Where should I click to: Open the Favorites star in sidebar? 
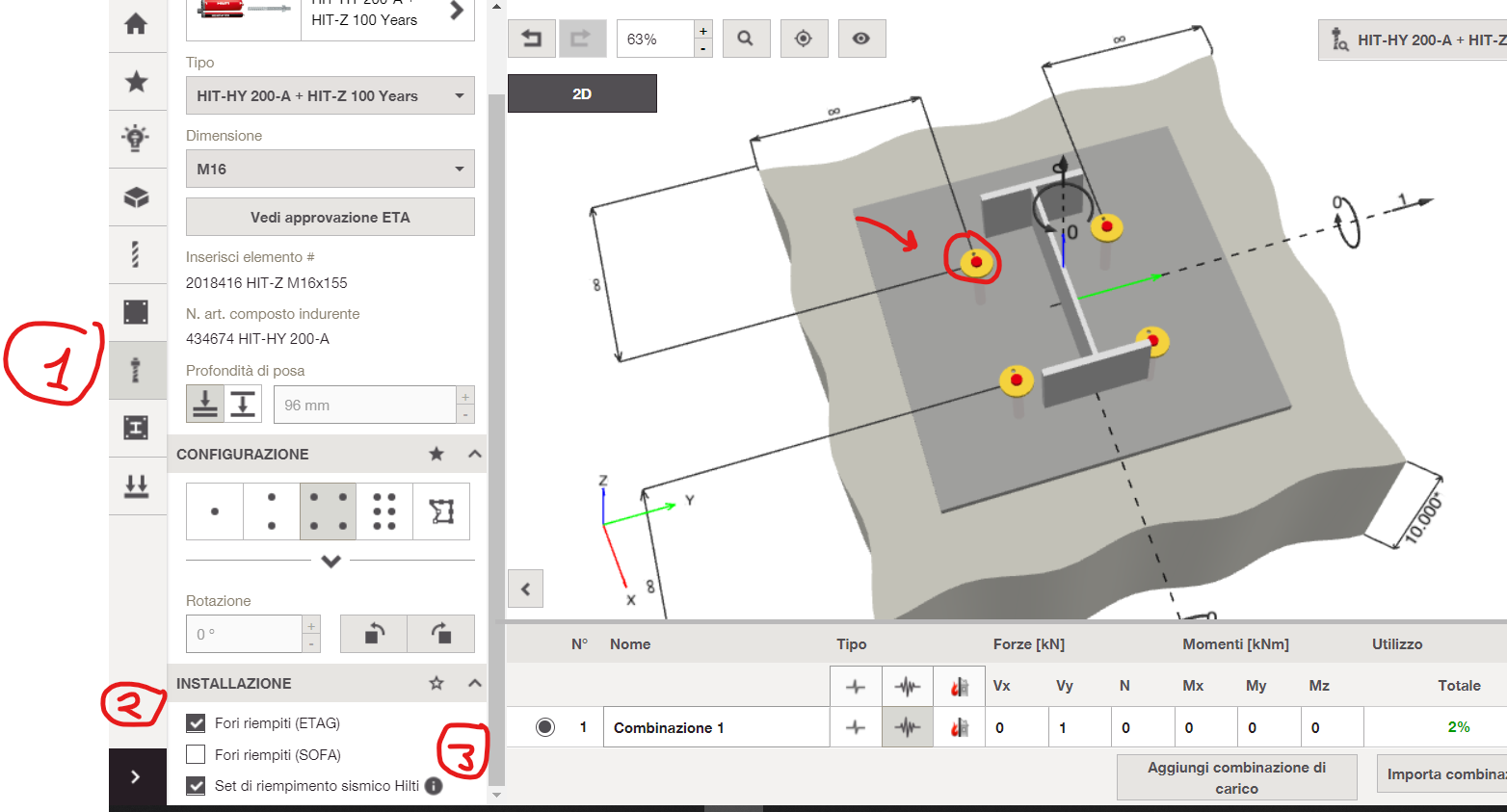coord(137,82)
